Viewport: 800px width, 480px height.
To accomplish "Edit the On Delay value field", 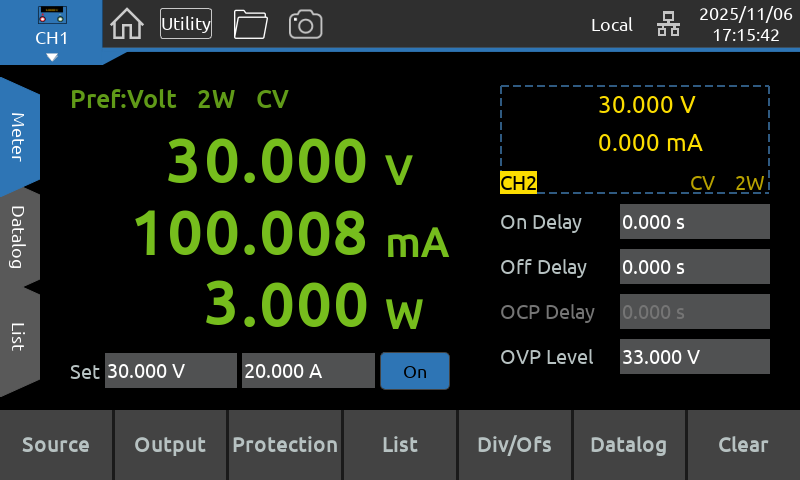I will (694, 222).
